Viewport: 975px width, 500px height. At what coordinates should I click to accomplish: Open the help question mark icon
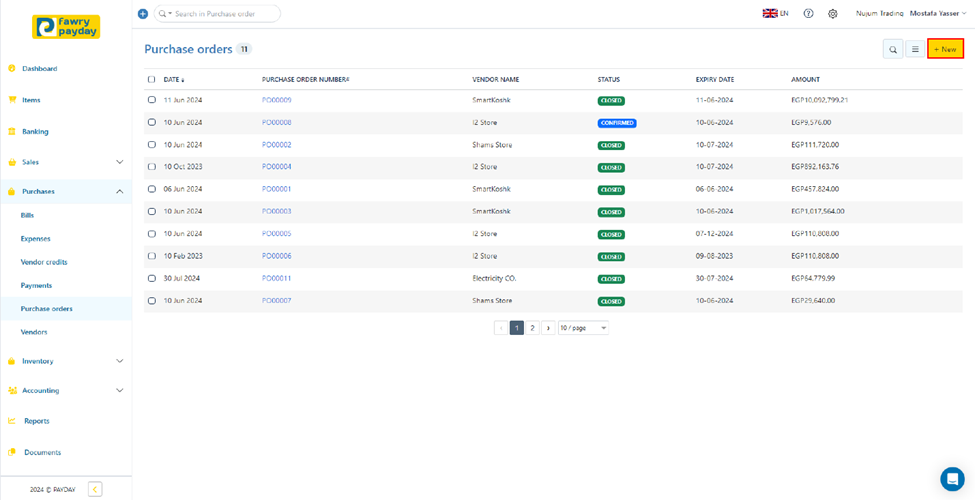coord(808,14)
